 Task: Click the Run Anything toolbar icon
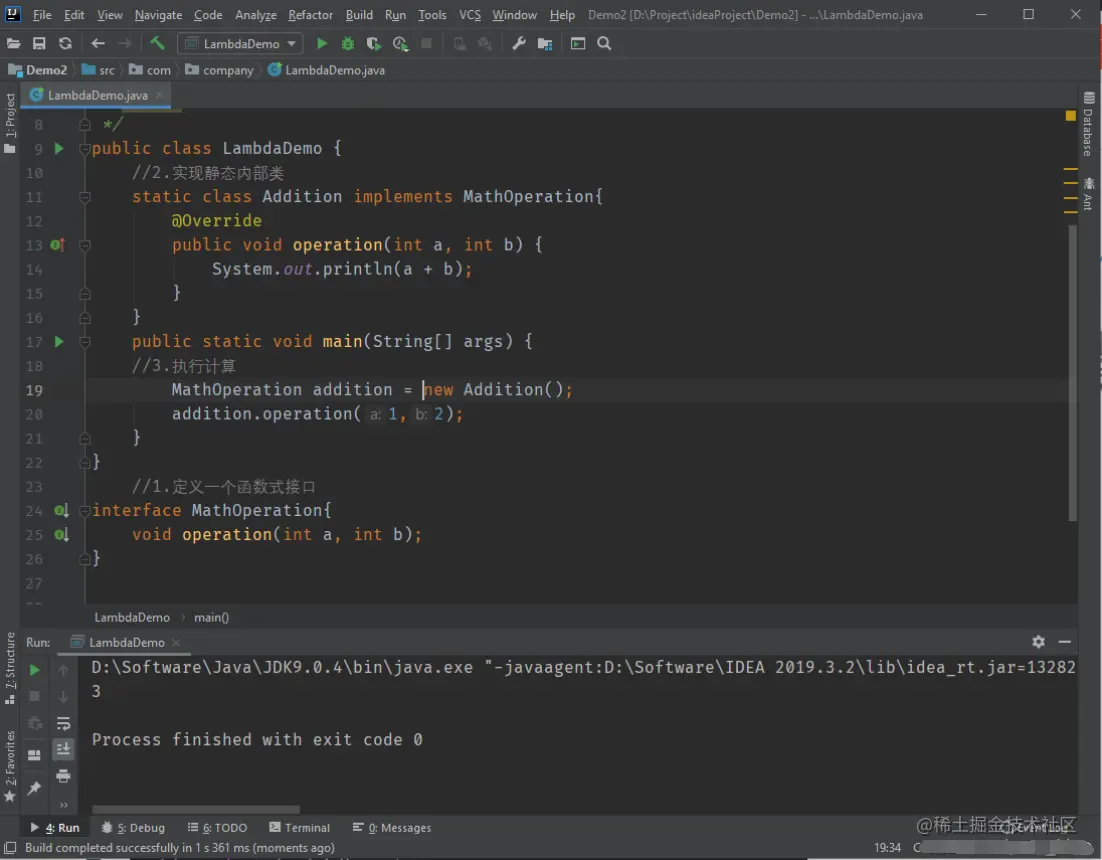click(x=578, y=44)
